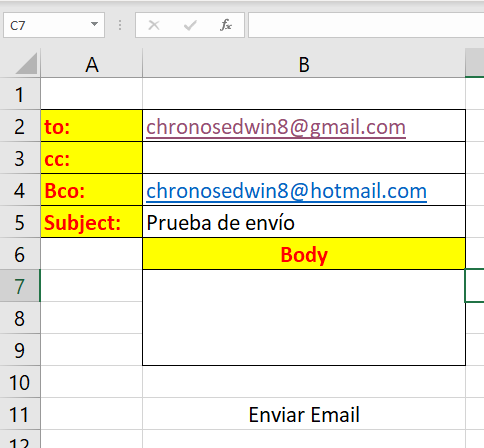Click the formula bar handle dots

point(120,25)
